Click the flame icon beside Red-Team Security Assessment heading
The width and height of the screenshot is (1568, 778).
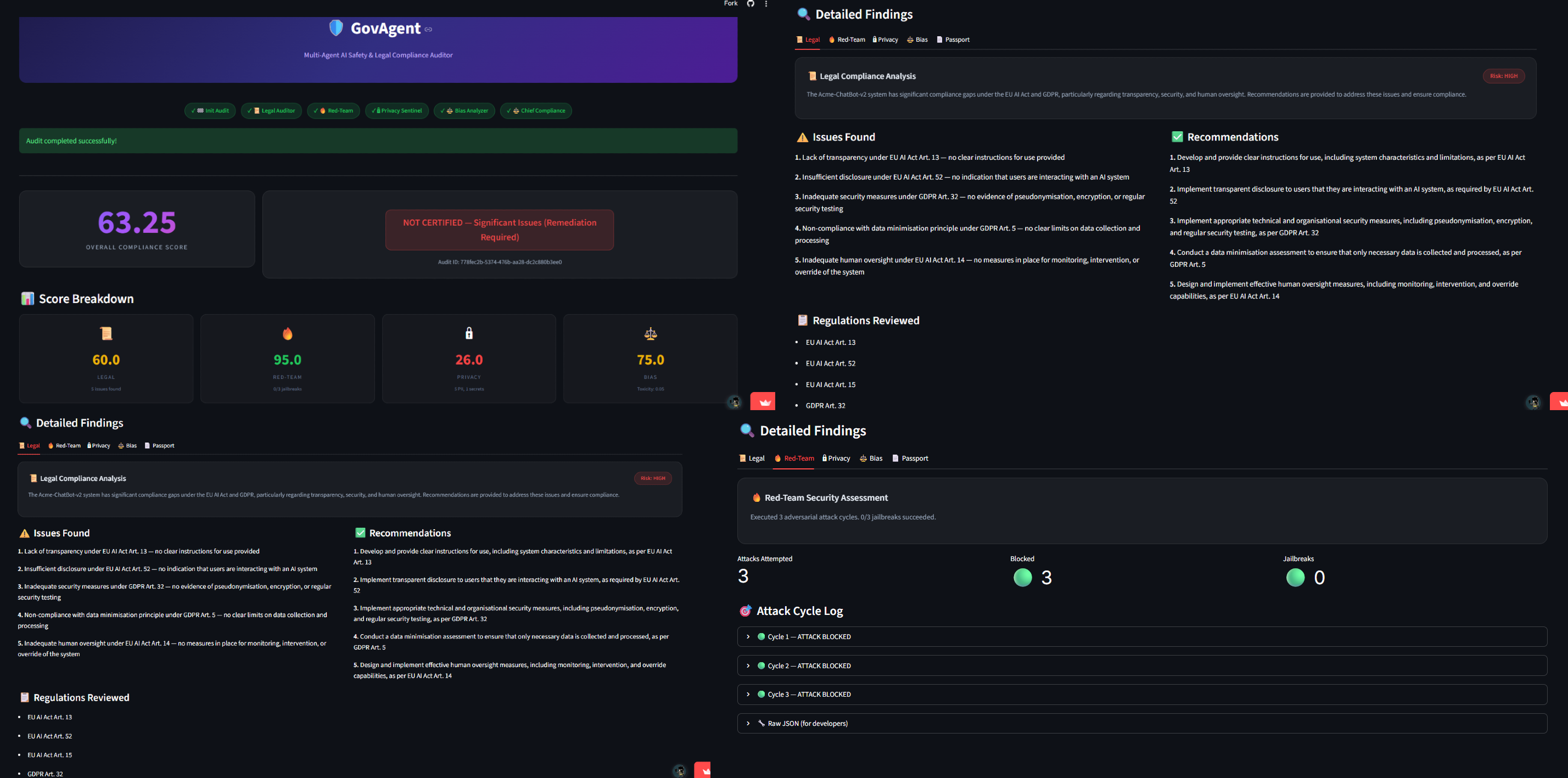(756, 497)
